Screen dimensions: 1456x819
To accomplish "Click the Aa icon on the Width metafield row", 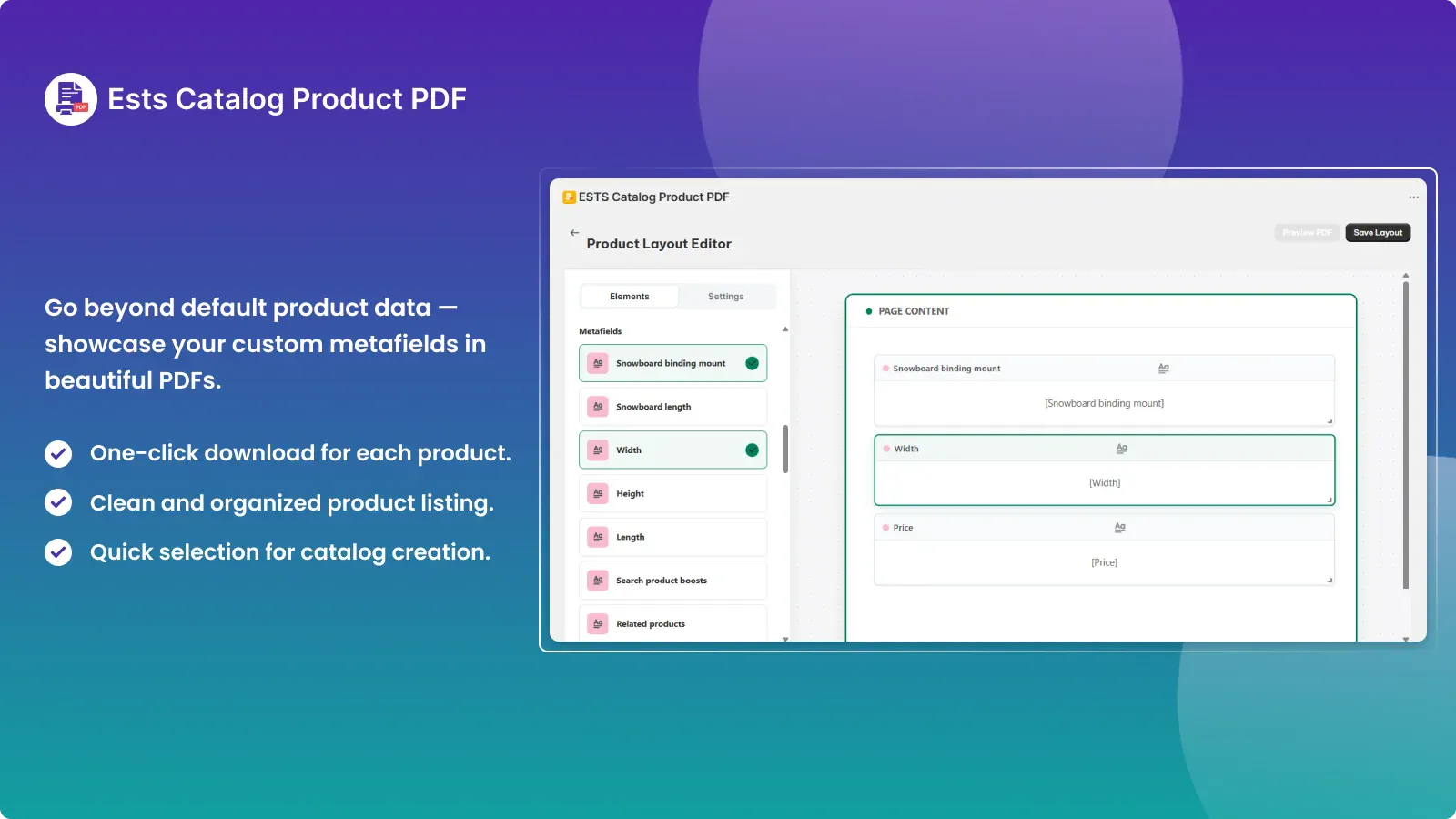I will (x=598, y=450).
